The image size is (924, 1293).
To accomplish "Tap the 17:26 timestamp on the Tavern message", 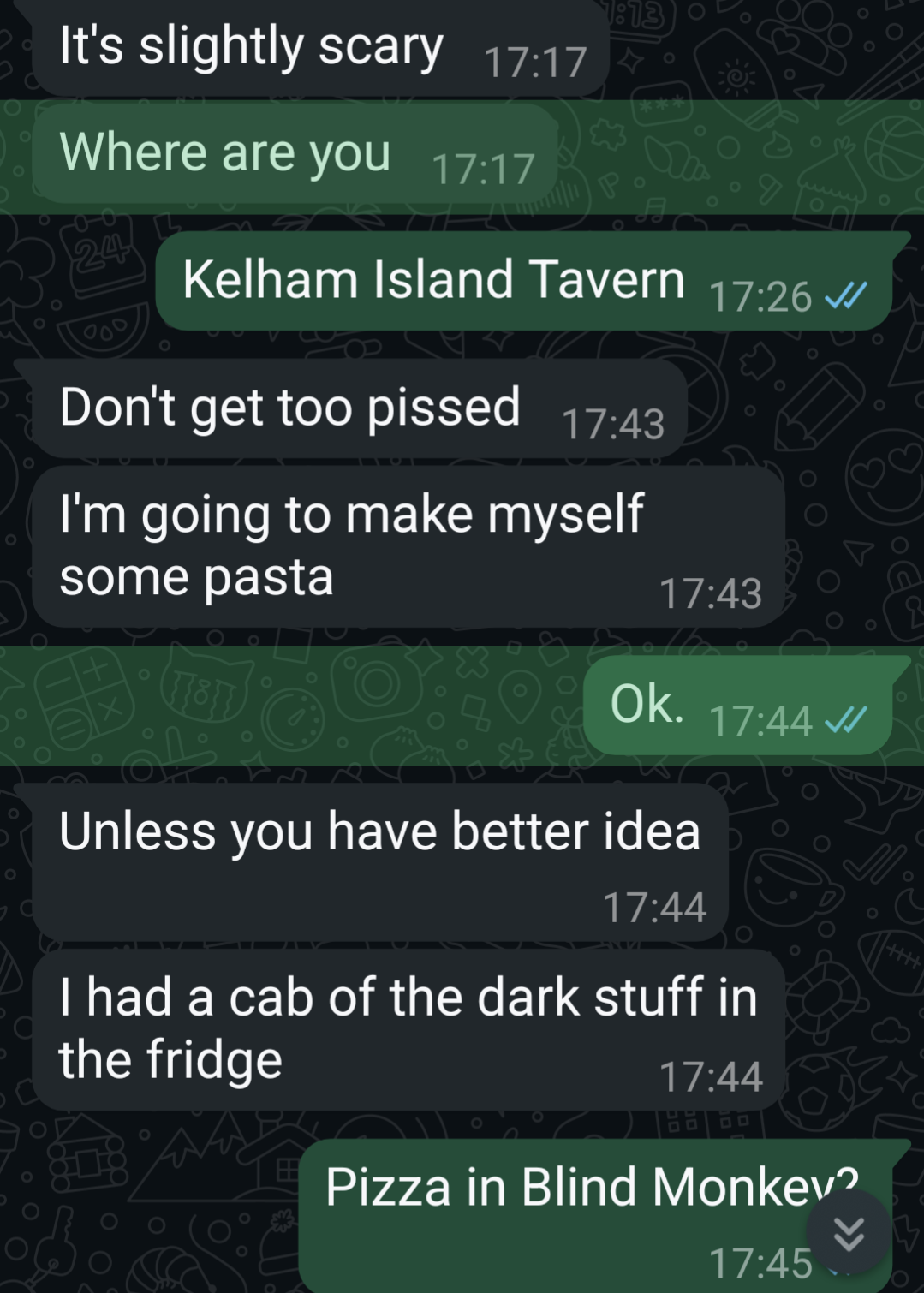I will (760, 297).
